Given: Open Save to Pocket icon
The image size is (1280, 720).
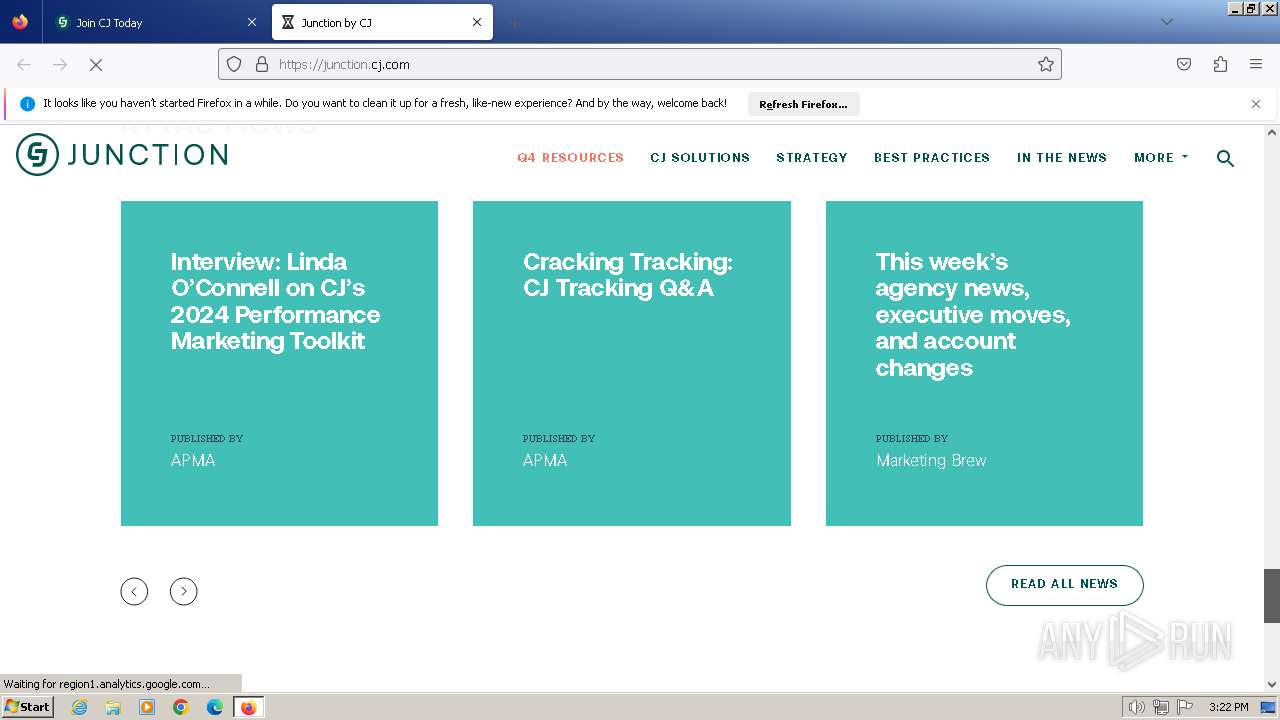Looking at the screenshot, I should [x=1184, y=64].
